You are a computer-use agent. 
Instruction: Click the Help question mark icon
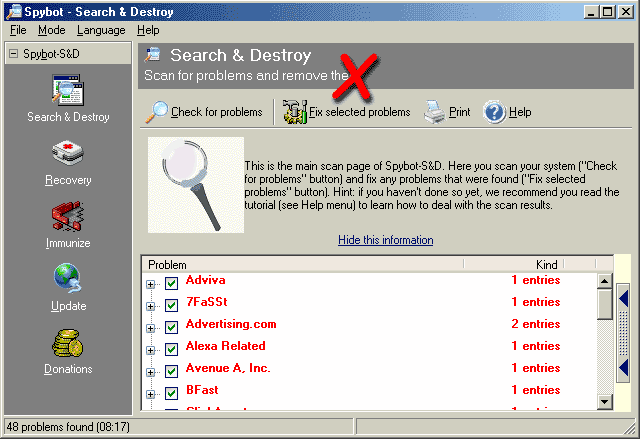494,112
